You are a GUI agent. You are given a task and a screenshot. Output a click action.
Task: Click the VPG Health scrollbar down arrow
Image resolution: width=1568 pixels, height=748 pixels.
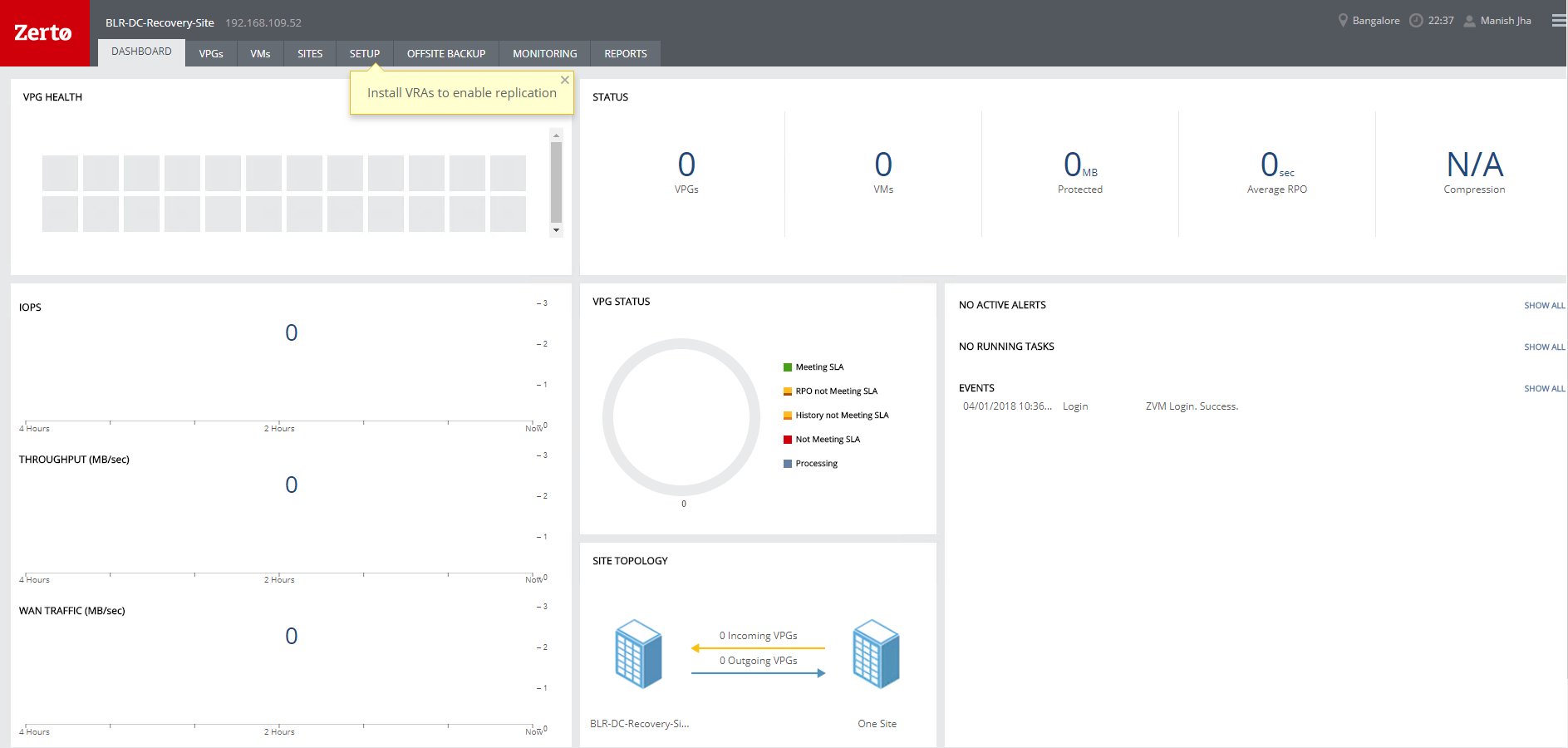coord(557,230)
